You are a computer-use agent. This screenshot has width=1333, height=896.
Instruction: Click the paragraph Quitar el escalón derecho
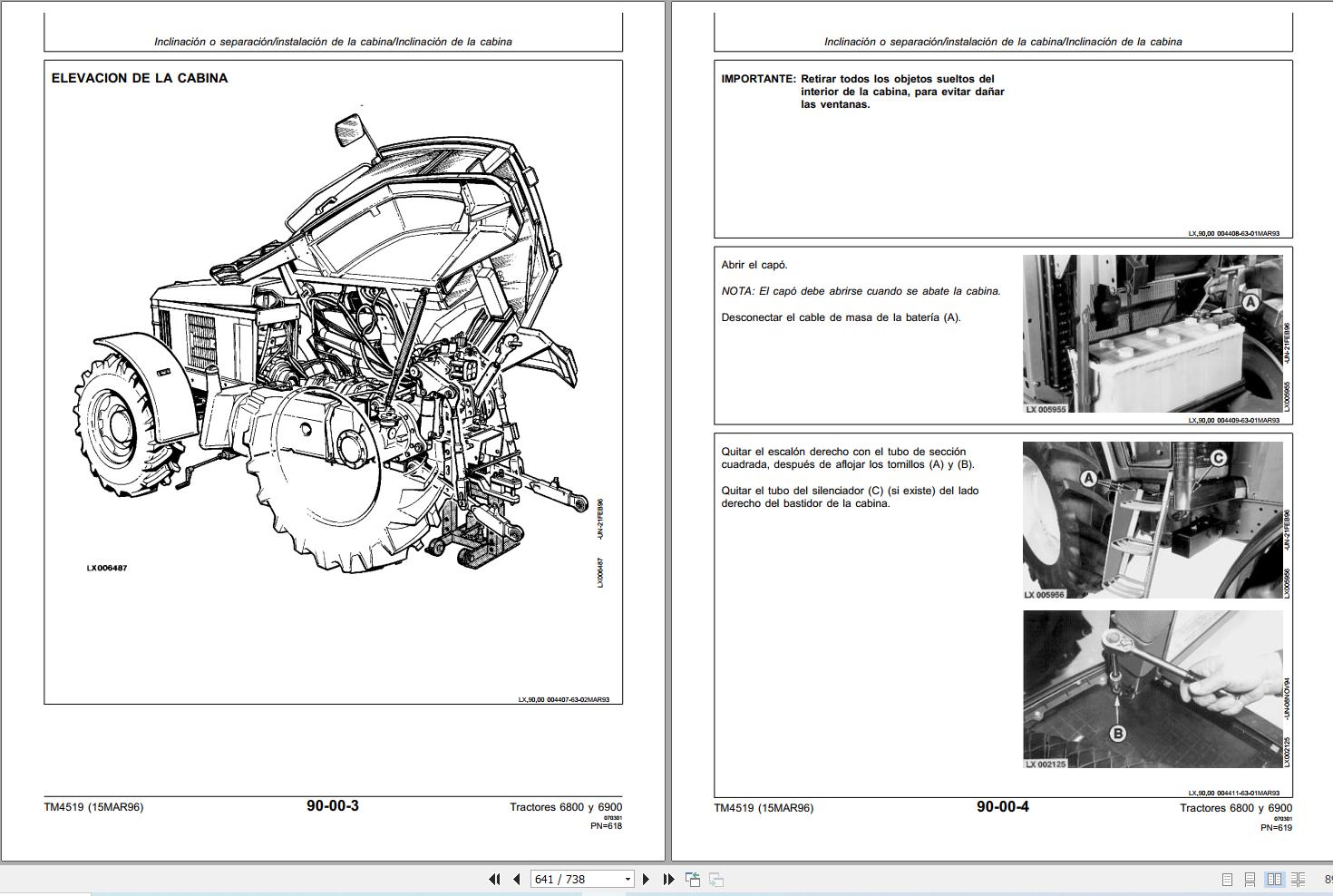pyautogui.click(x=848, y=458)
